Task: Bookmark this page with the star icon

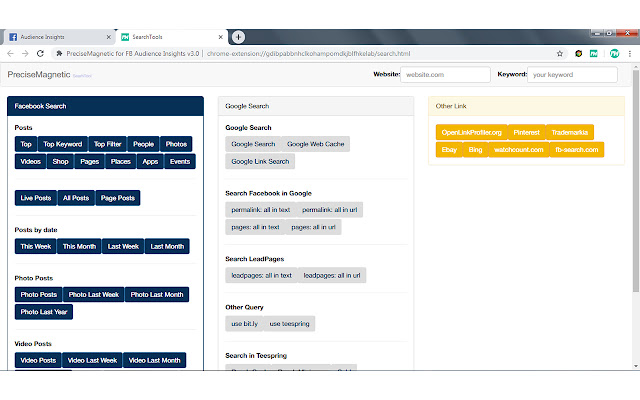Action: click(x=561, y=53)
